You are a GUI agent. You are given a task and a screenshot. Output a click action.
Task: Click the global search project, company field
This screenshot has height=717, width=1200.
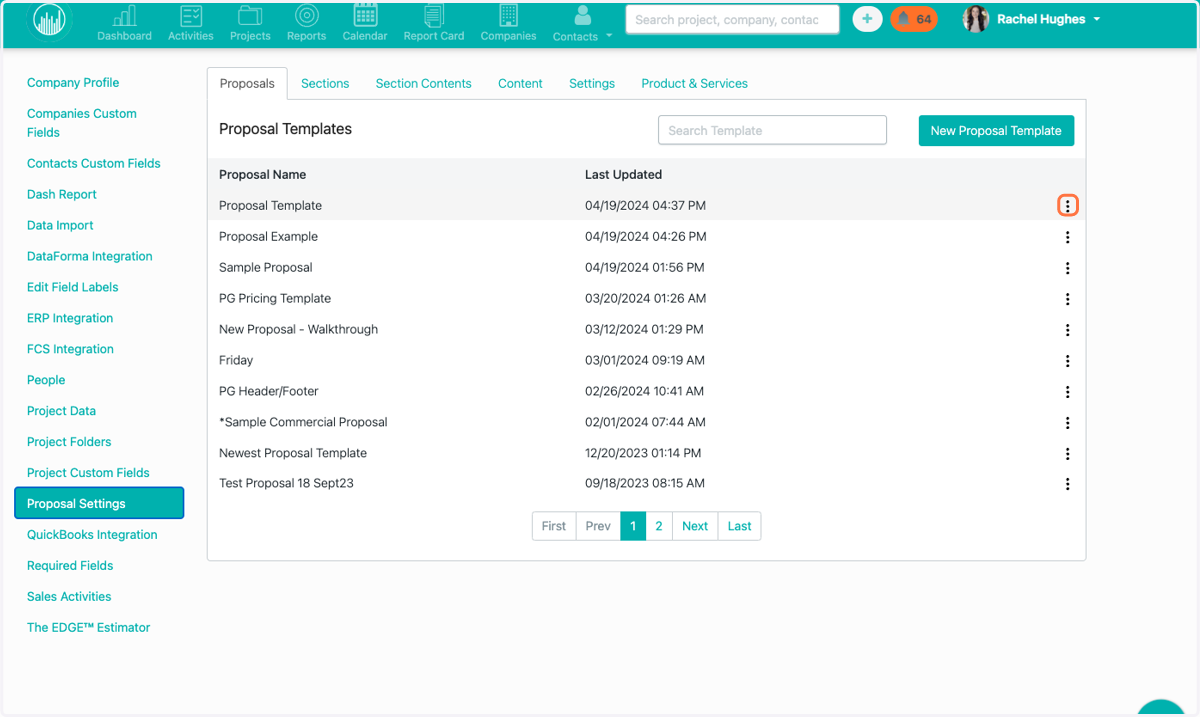(x=732, y=19)
